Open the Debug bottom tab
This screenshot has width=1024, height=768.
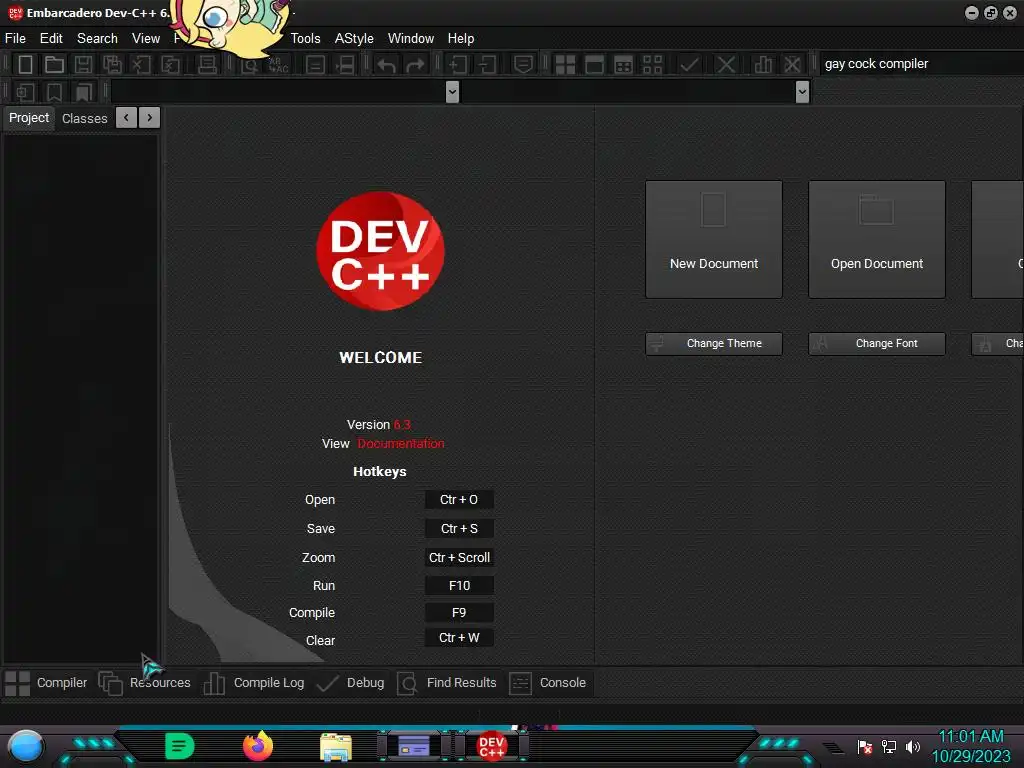pos(350,683)
